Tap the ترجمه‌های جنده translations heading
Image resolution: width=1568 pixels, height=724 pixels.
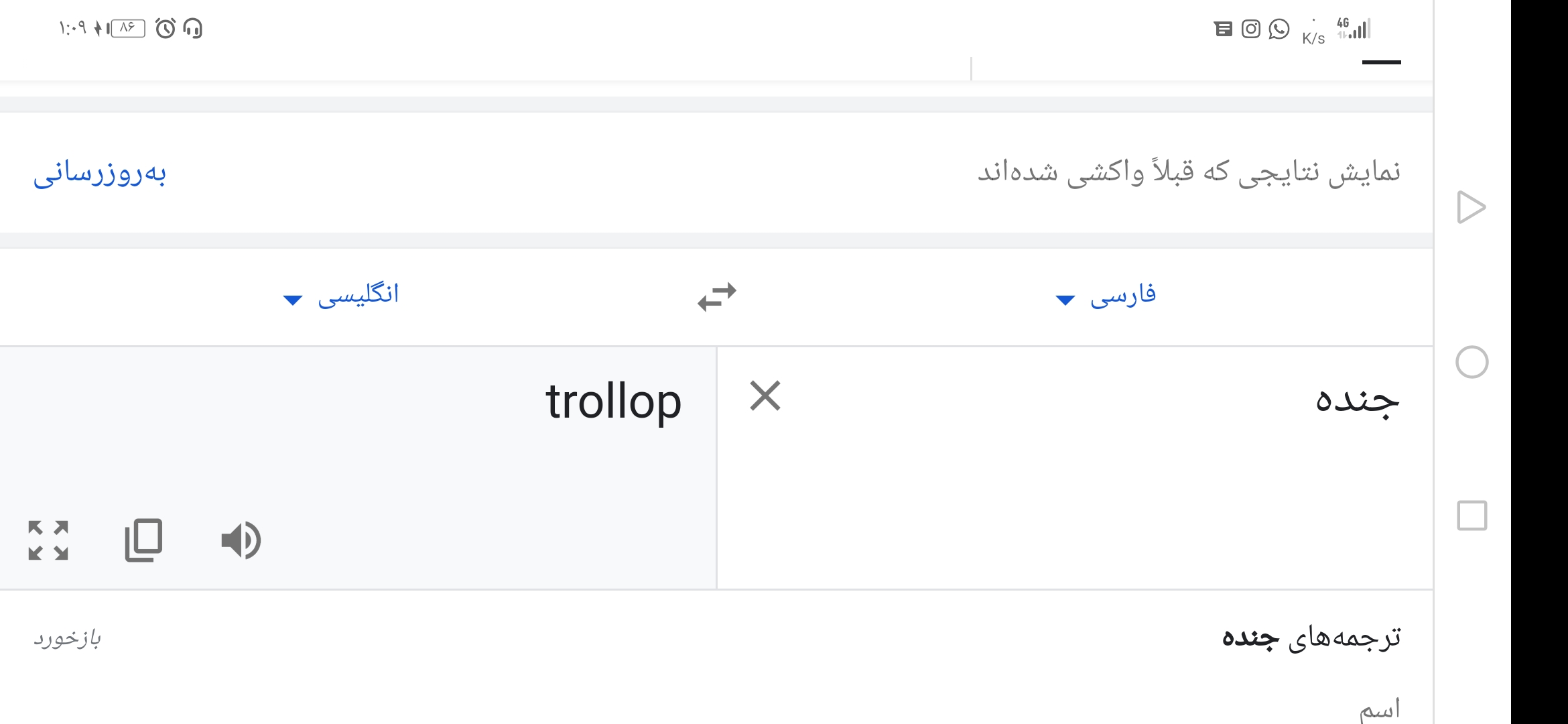tap(1311, 638)
